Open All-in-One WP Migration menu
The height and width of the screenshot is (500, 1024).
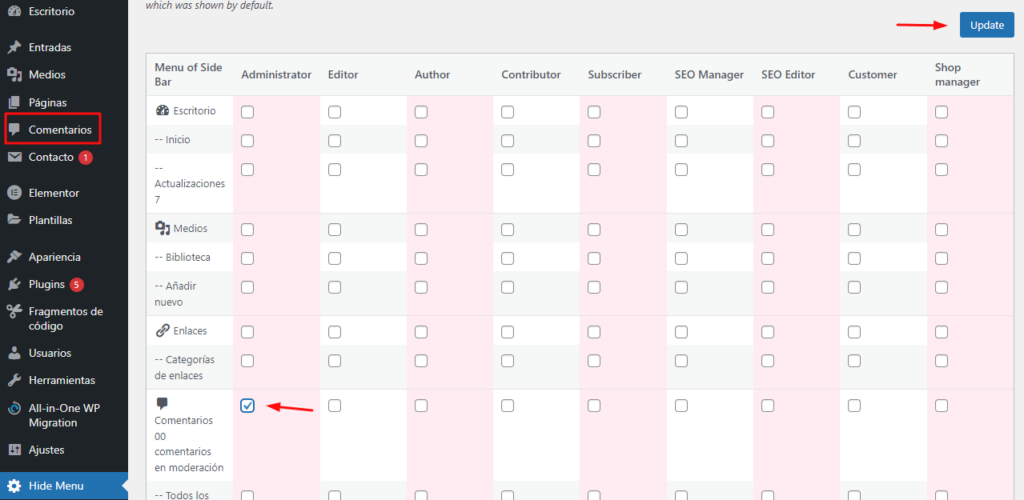tap(64, 415)
